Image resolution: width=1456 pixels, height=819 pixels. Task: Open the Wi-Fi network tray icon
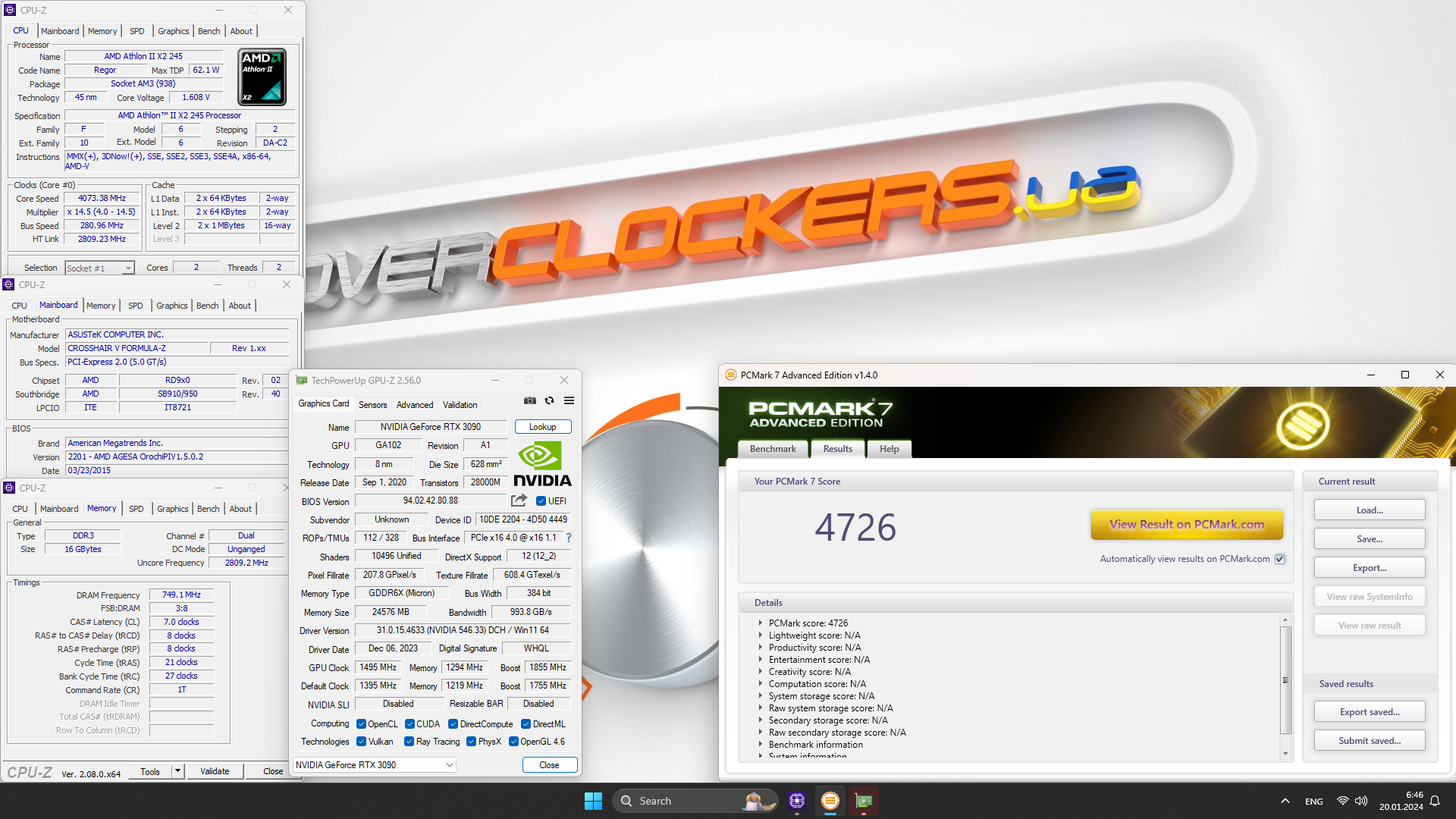(1343, 801)
